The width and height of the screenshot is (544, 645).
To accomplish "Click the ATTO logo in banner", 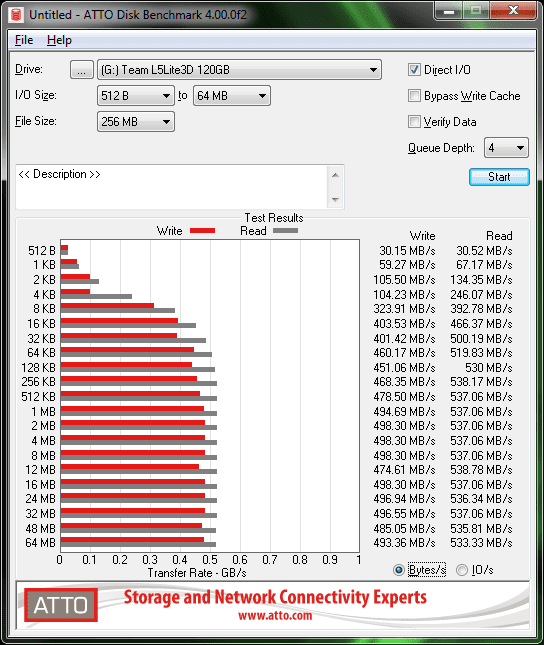I will point(61,605).
